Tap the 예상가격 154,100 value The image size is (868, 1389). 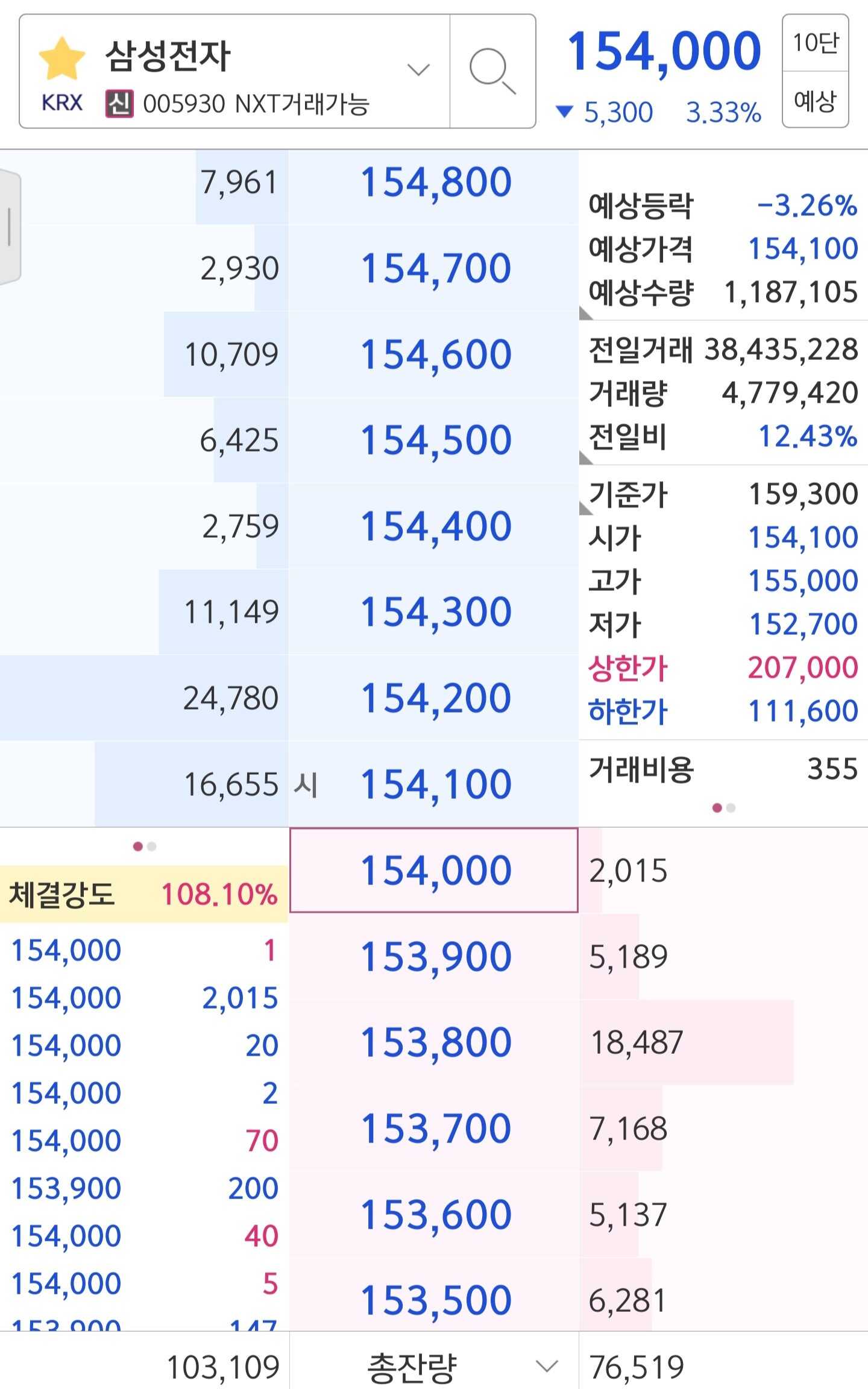click(803, 248)
